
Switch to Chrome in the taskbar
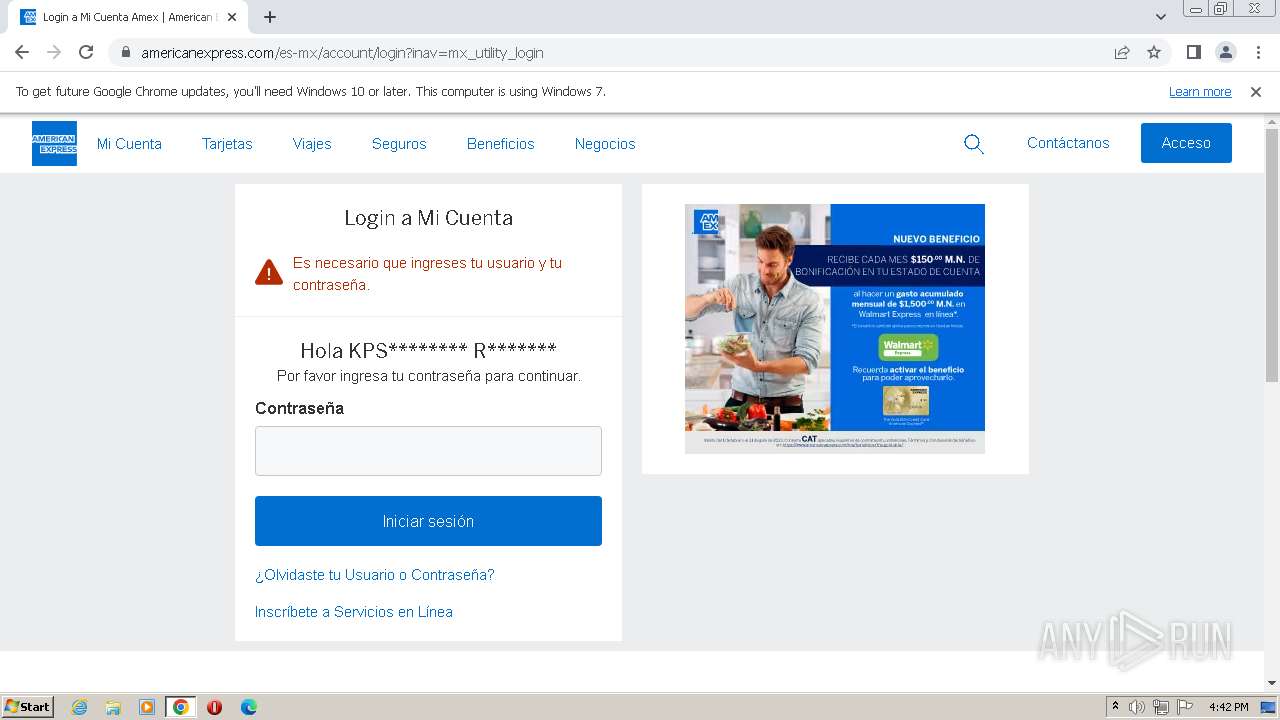[181, 707]
